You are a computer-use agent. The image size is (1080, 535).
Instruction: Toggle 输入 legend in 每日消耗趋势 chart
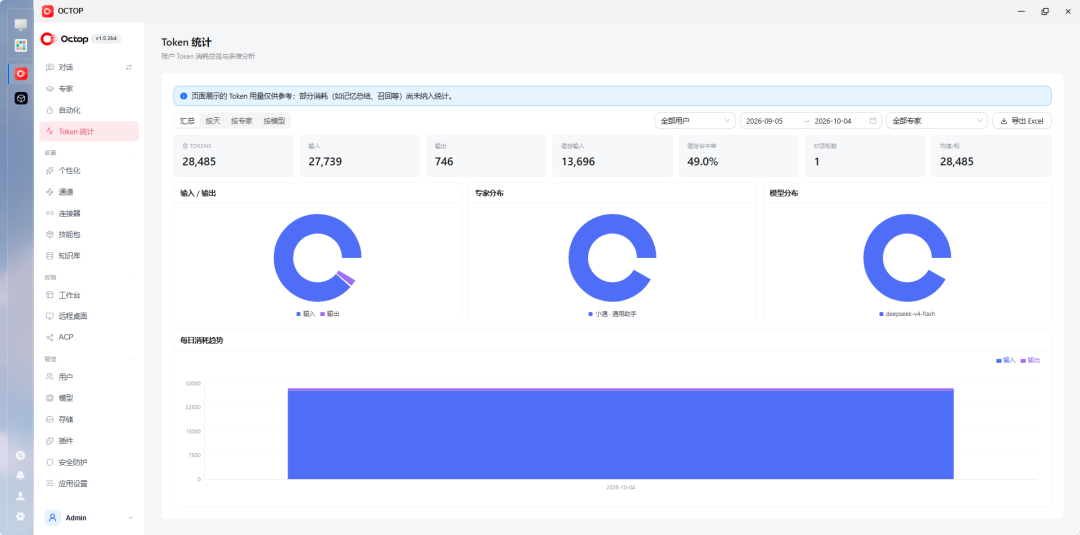tap(1006, 360)
